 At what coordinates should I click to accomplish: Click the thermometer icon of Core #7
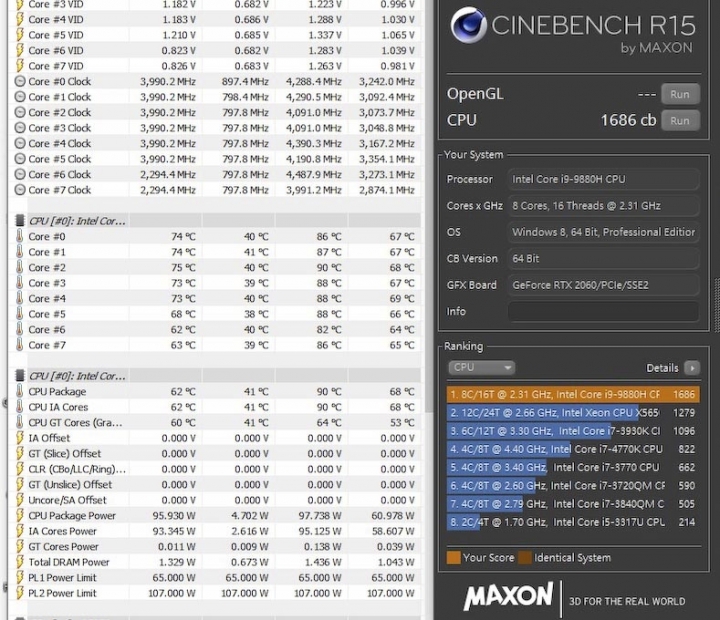[19, 345]
